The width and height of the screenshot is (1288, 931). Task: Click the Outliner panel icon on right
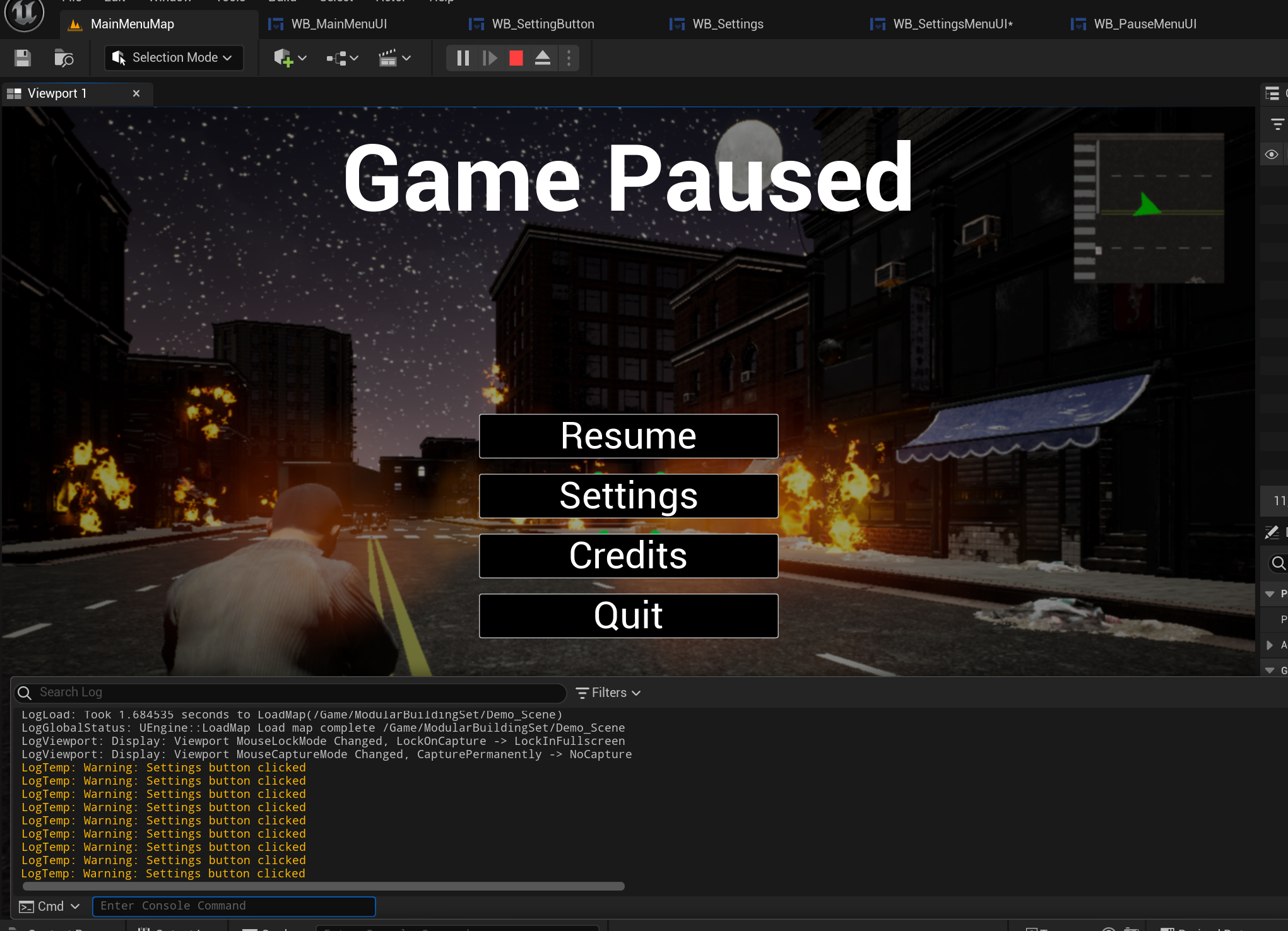click(x=1272, y=93)
